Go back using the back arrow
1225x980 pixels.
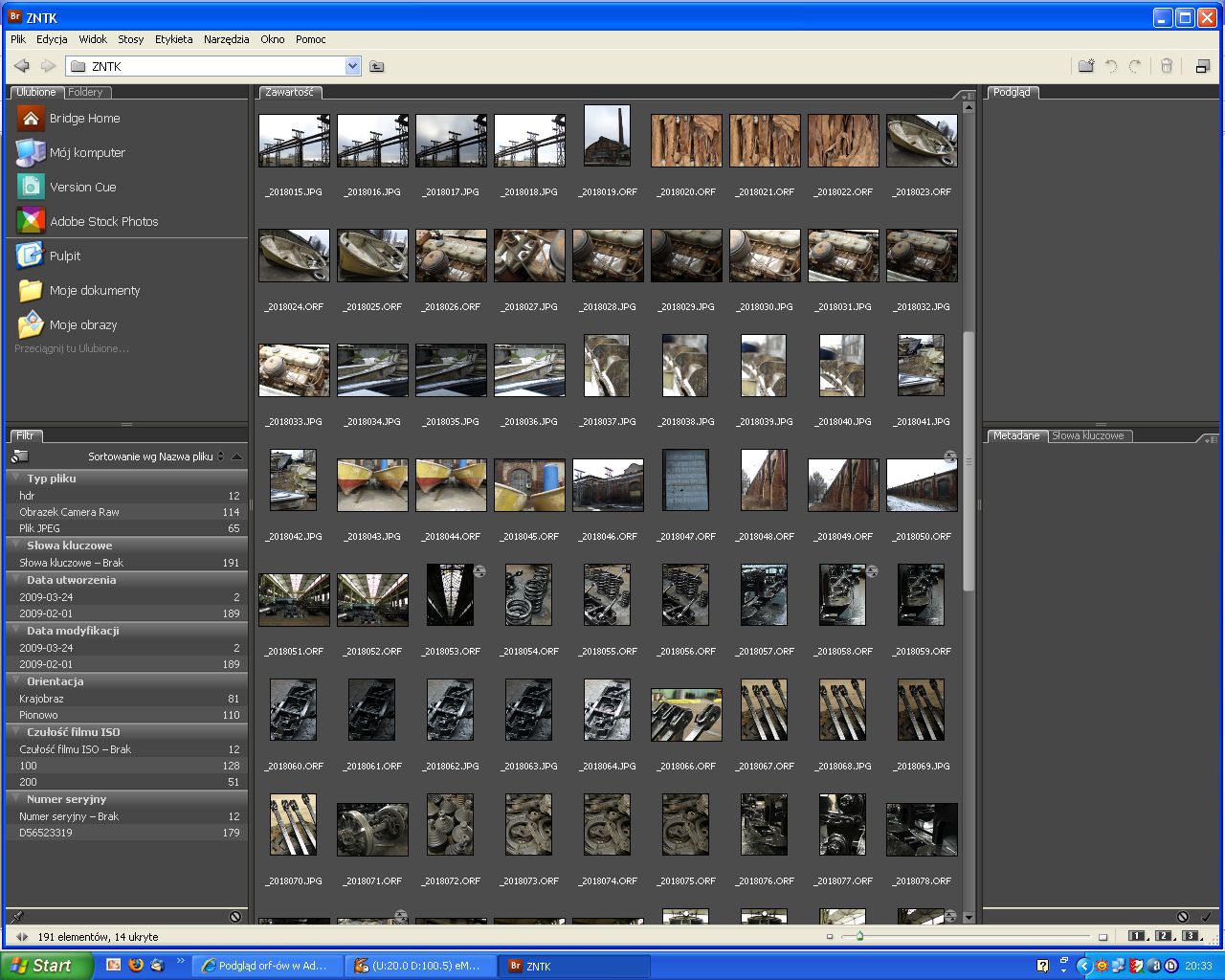pos(21,66)
